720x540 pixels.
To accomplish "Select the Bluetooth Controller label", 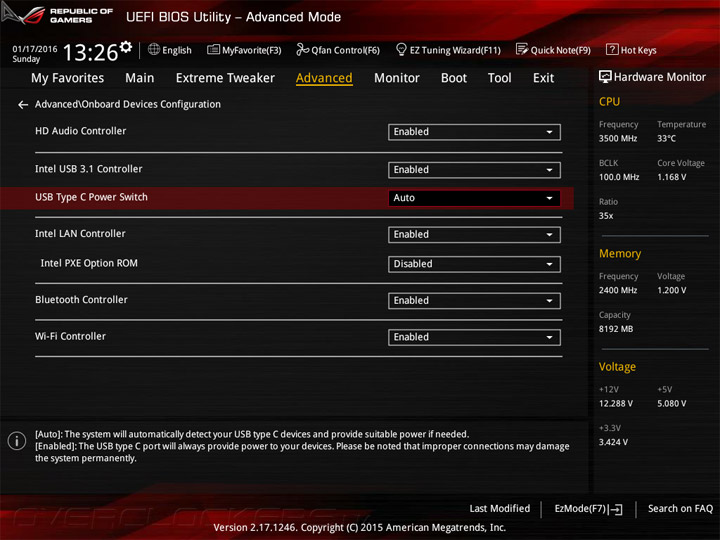I will [x=81, y=300].
